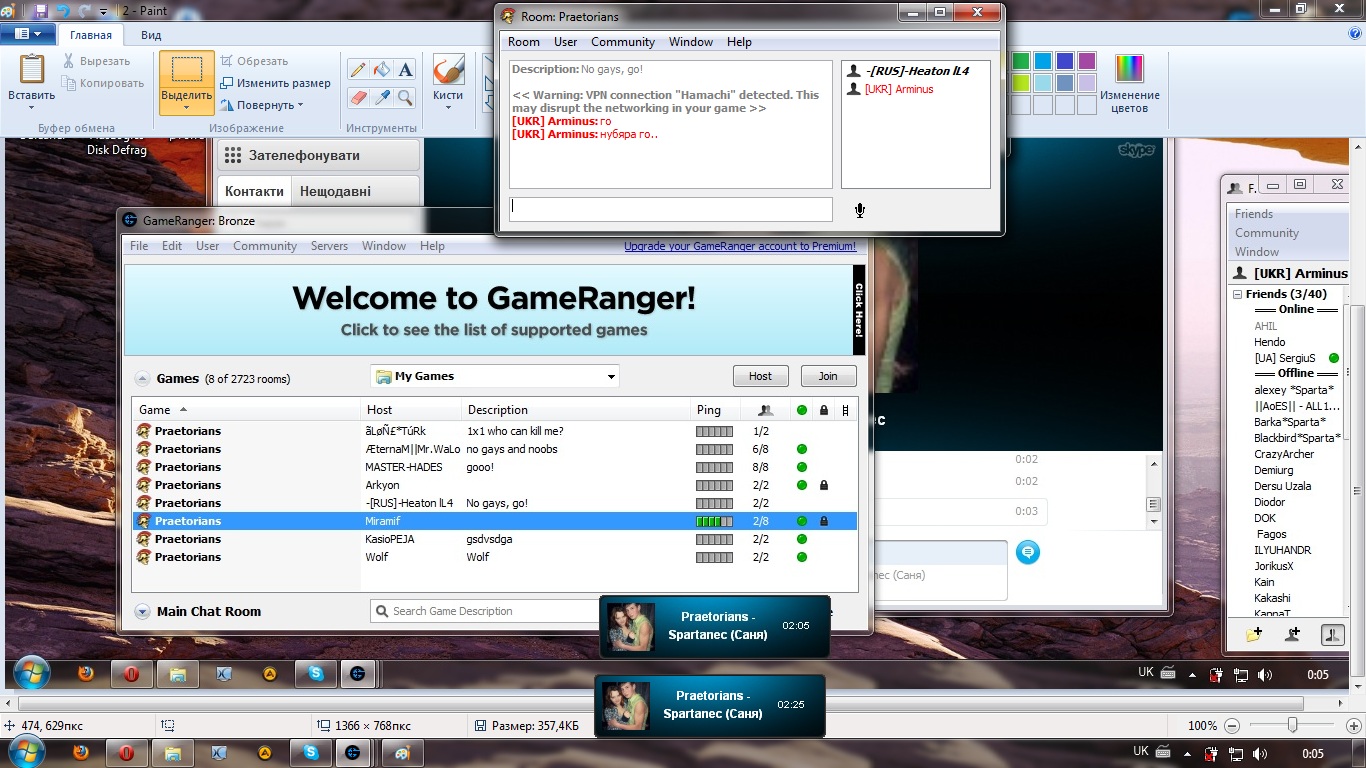The image size is (1366, 768).
Task: Click the Praetorians notification showing 02:25
Action: [x=710, y=705]
